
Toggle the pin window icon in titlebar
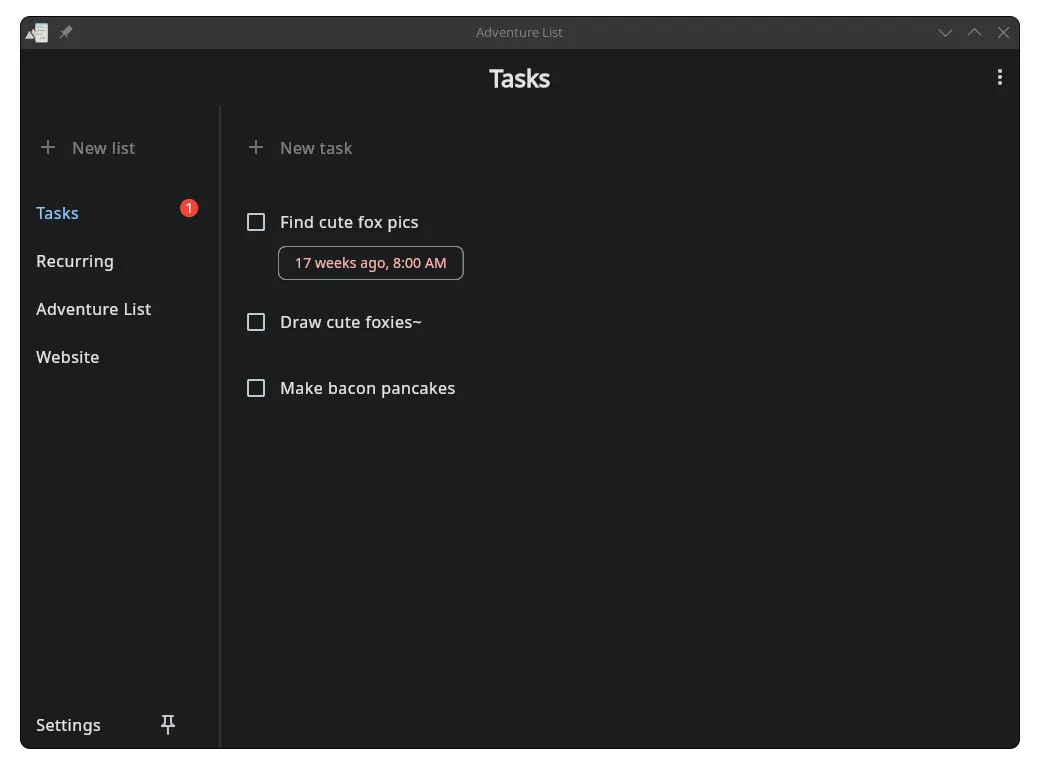pyautogui.click(x=66, y=32)
